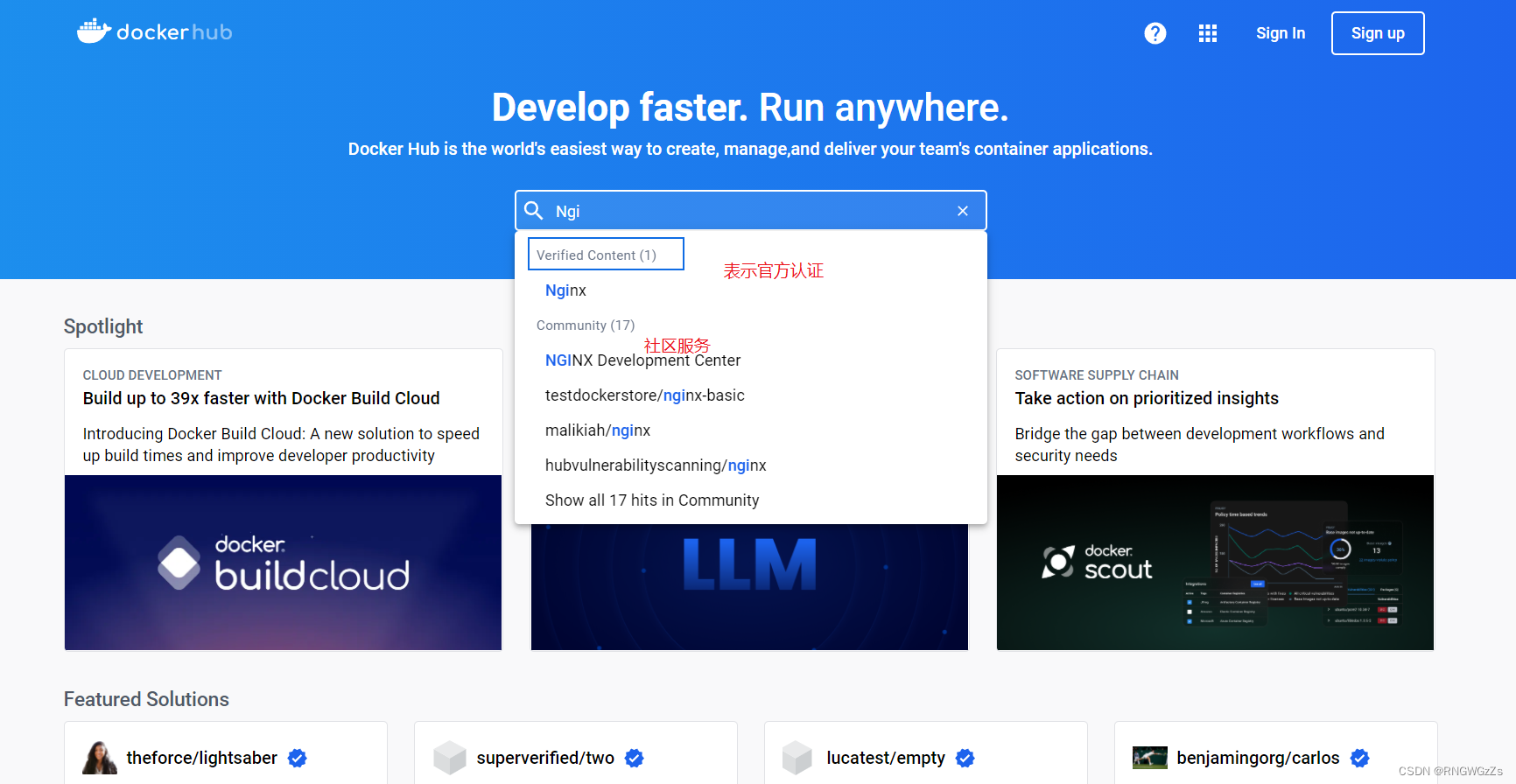This screenshot has width=1516, height=784.
Task: Open lucatest/empty repository
Action: click(886, 758)
